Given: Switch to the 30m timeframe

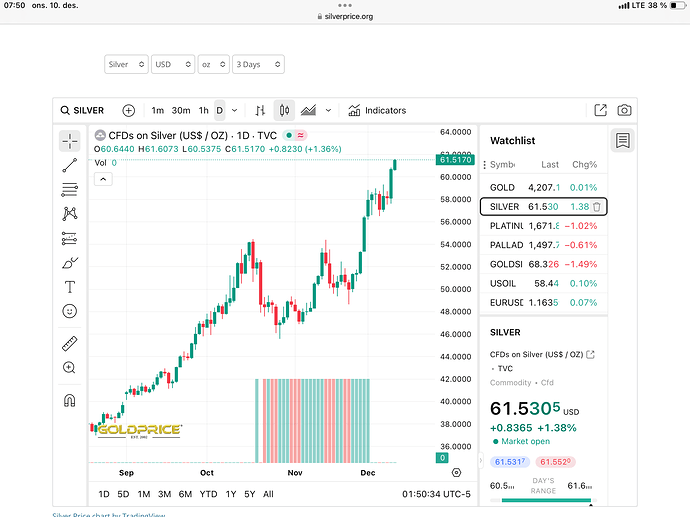Looking at the screenshot, I should (181, 110).
